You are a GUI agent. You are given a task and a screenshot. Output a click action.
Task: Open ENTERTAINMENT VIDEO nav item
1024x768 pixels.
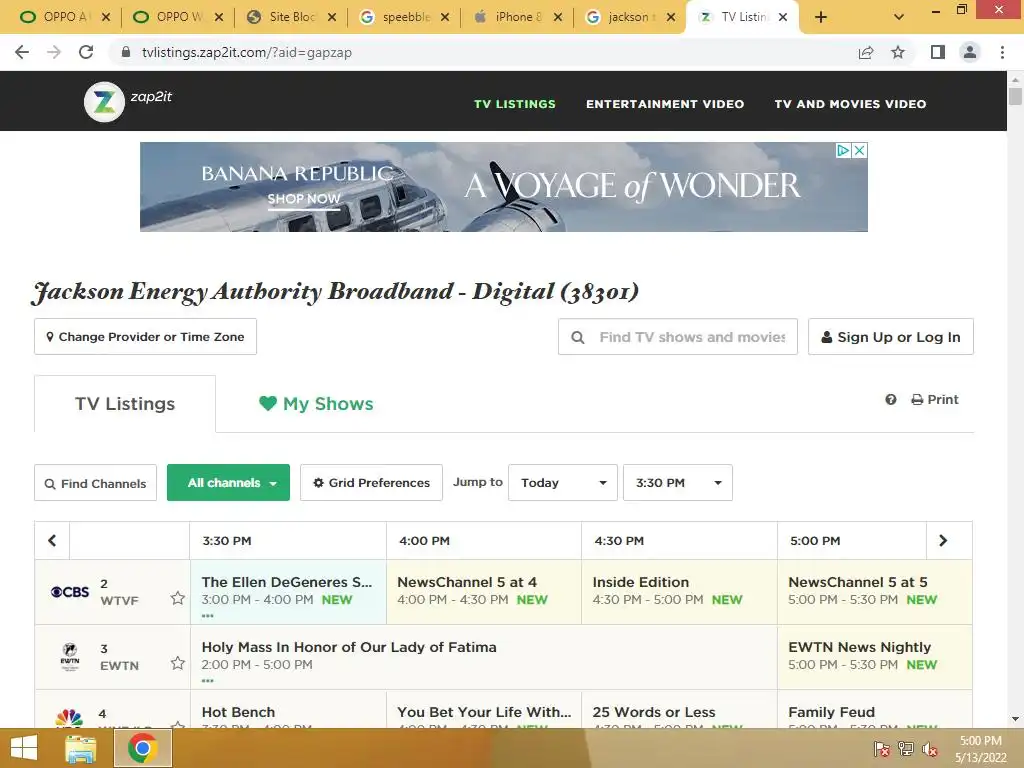point(665,104)
